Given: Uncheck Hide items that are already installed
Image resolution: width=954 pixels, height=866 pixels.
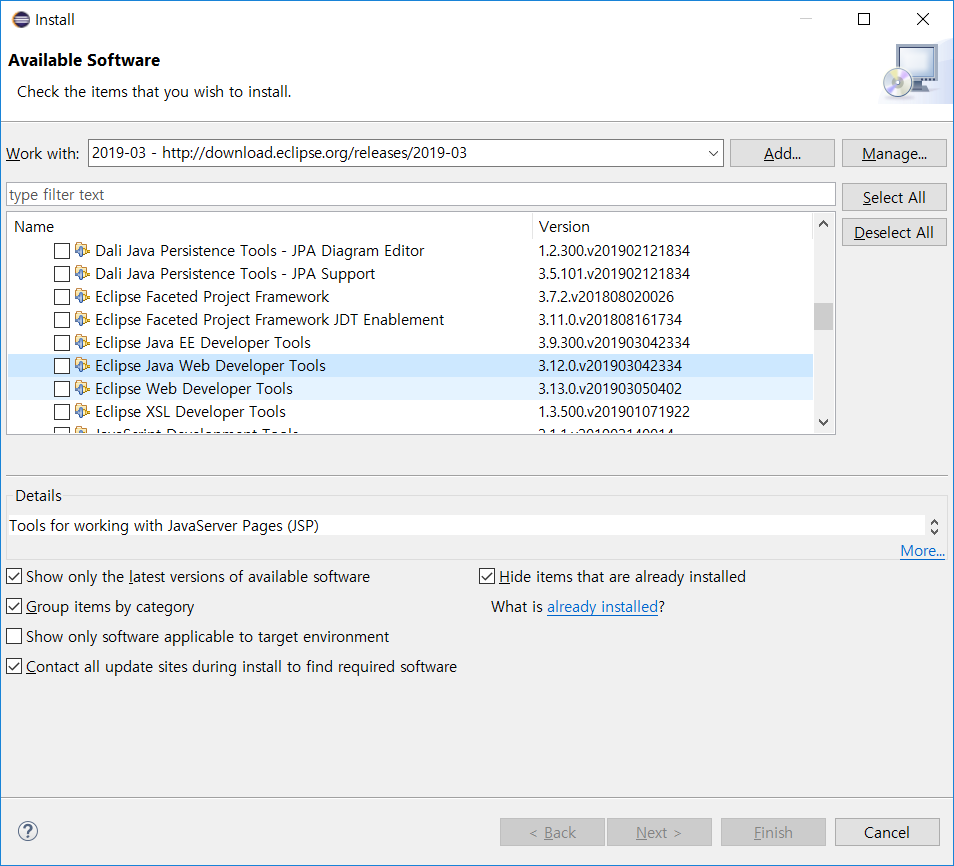Looking at the screenshot, I should point(487,576).
